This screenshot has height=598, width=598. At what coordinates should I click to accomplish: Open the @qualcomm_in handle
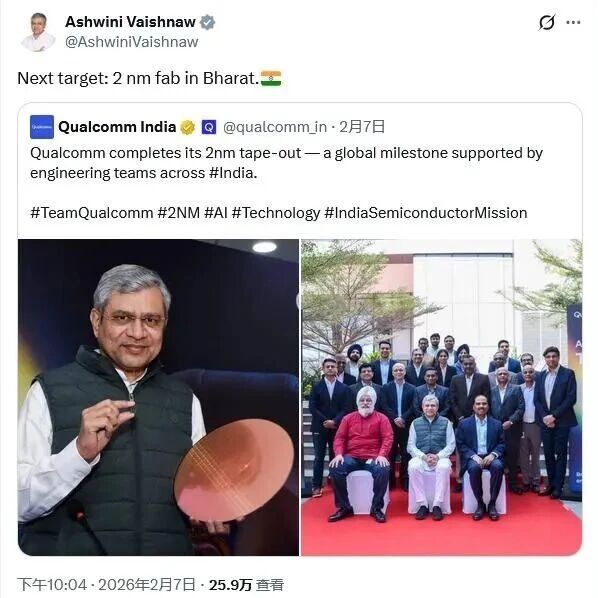pyautogui.click(x=275, y=127)
